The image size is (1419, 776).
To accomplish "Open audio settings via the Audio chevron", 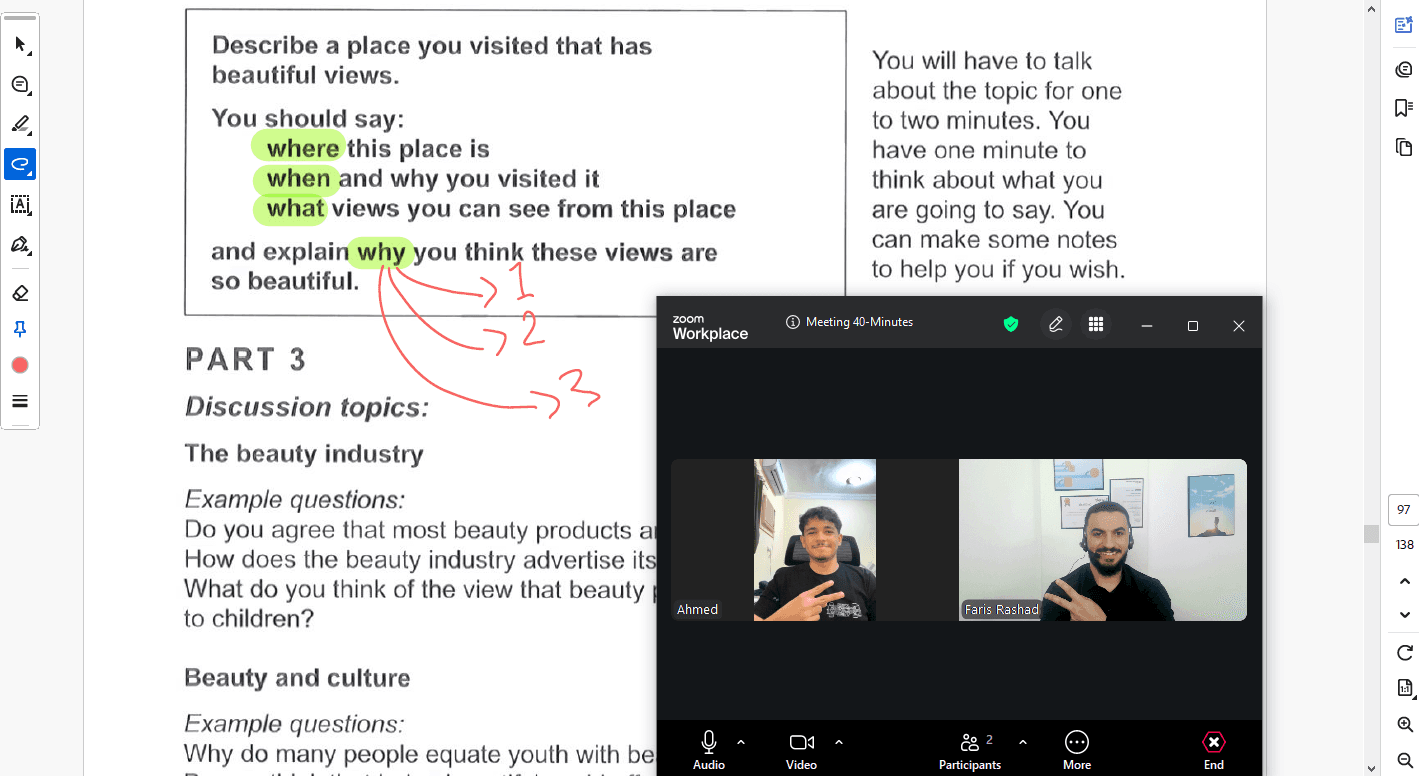I will tap(740, 742).
